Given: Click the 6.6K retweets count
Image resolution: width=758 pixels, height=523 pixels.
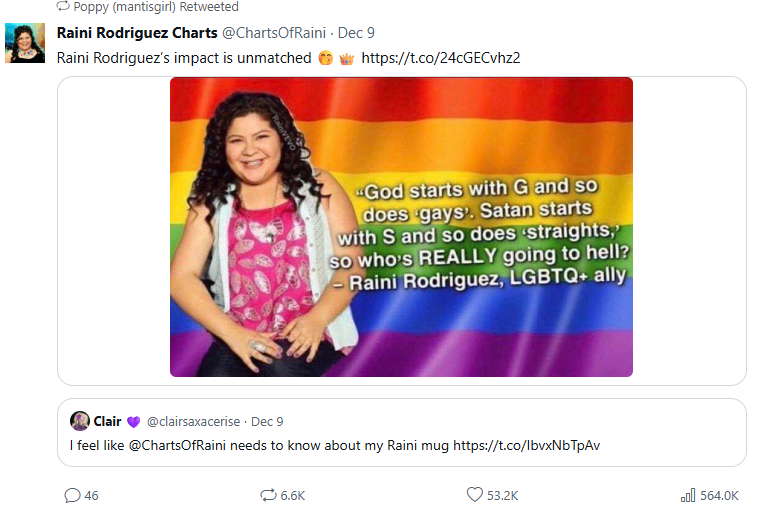Looking at the screenshot, I should point(293,496).
